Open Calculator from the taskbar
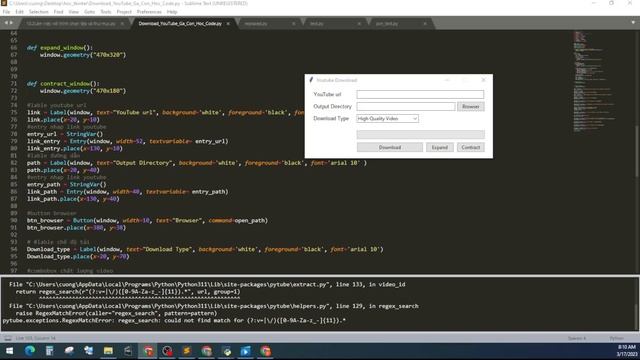This screenshot has height=360, width=640. click(49, 351)
